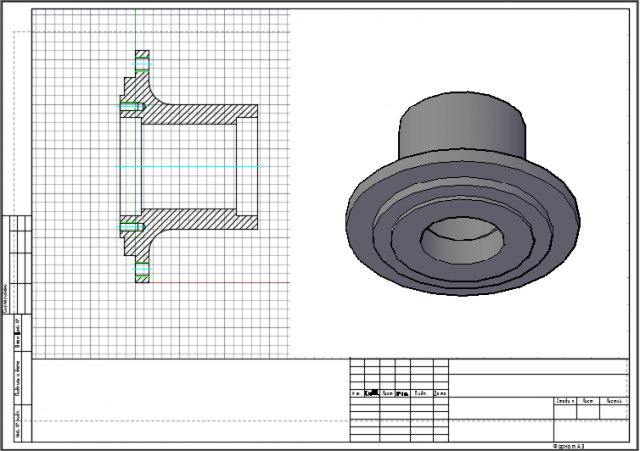
Task: Click the "Изм." column header in the revision table
Action: 357,393
